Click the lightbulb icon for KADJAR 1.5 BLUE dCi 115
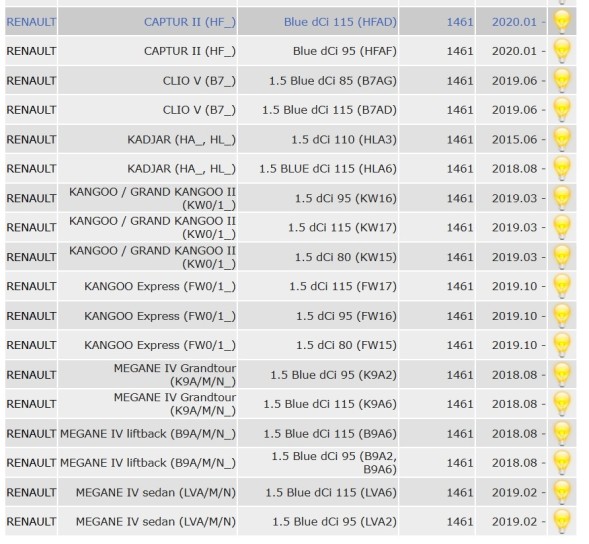The width and height of the screenshot is (589, 544). click(x=562, y=169)
